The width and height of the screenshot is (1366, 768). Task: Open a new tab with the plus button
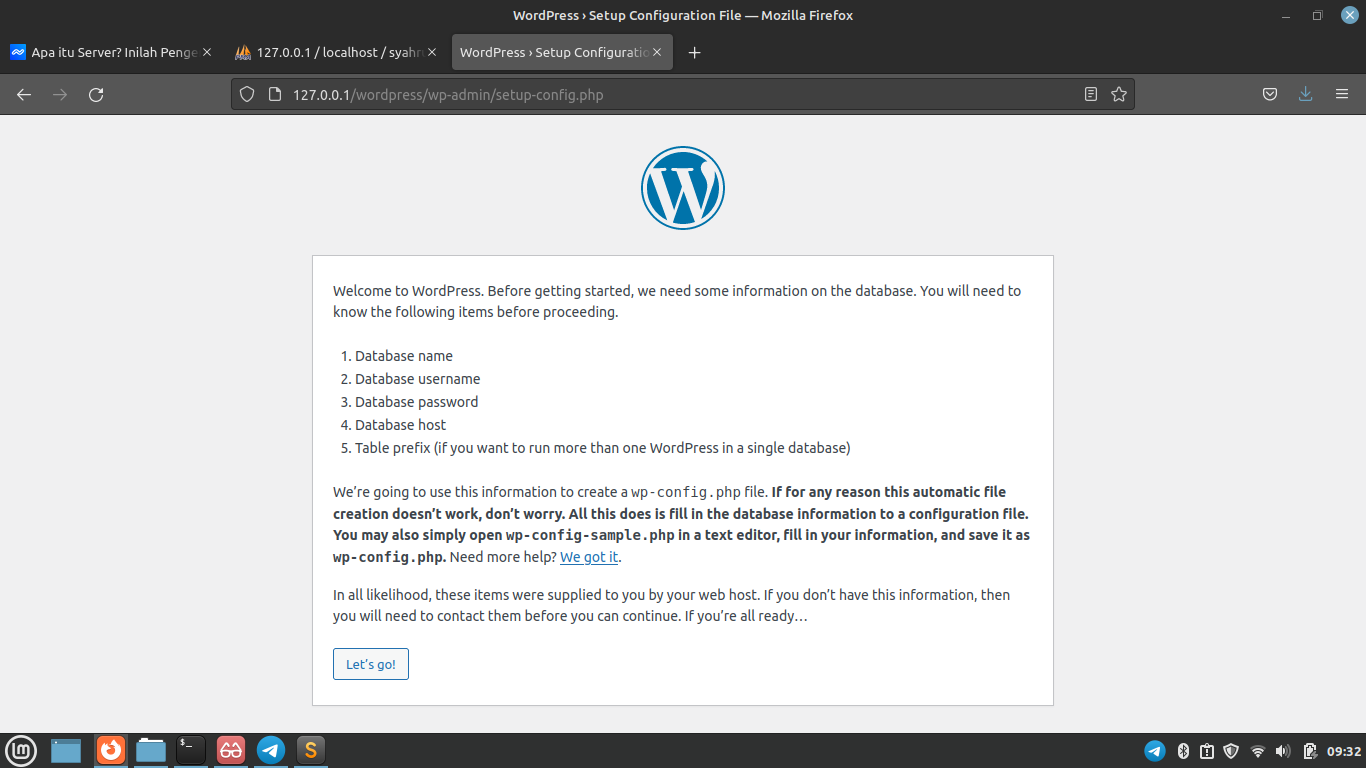click(695, 53)
